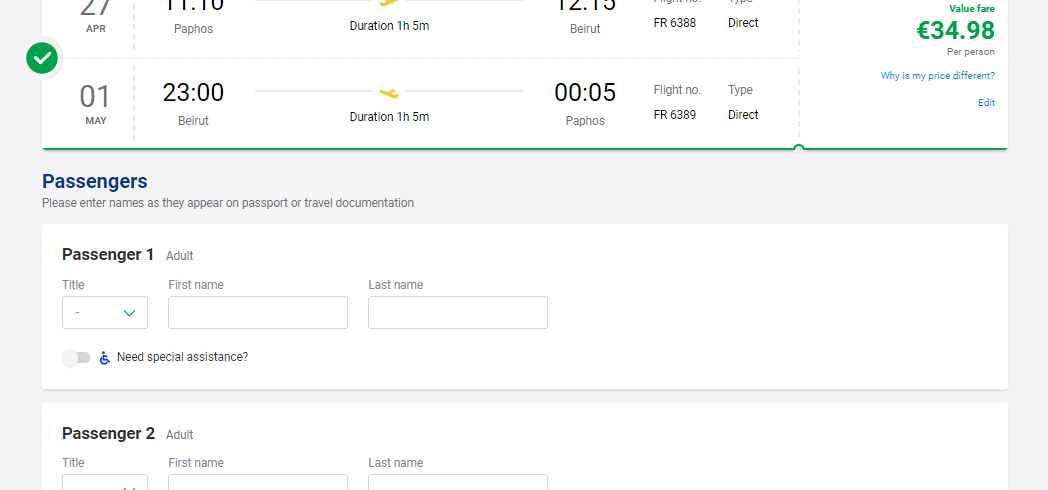Open the Passenger 1 Title dropdown

tap(105, 313)
